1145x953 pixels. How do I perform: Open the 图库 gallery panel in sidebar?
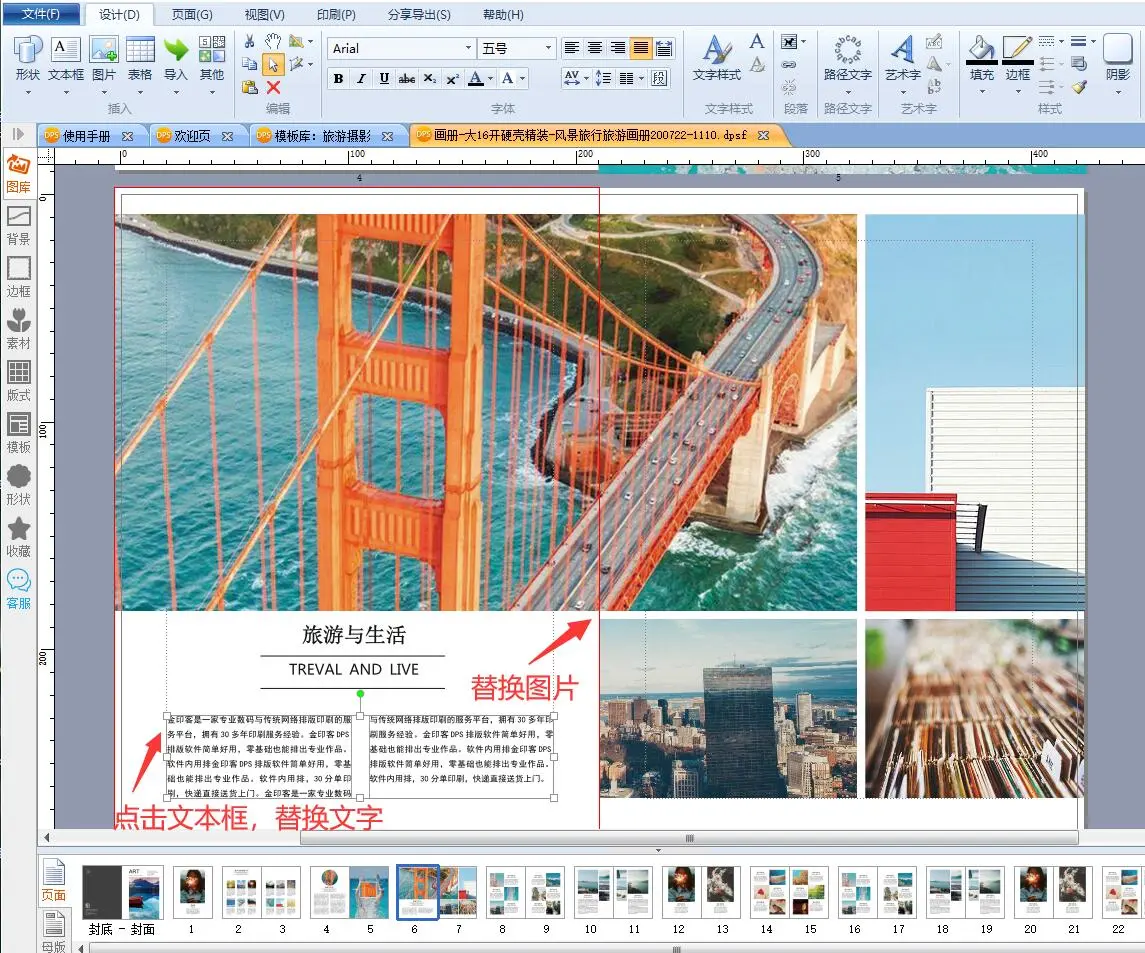[18, 172]
